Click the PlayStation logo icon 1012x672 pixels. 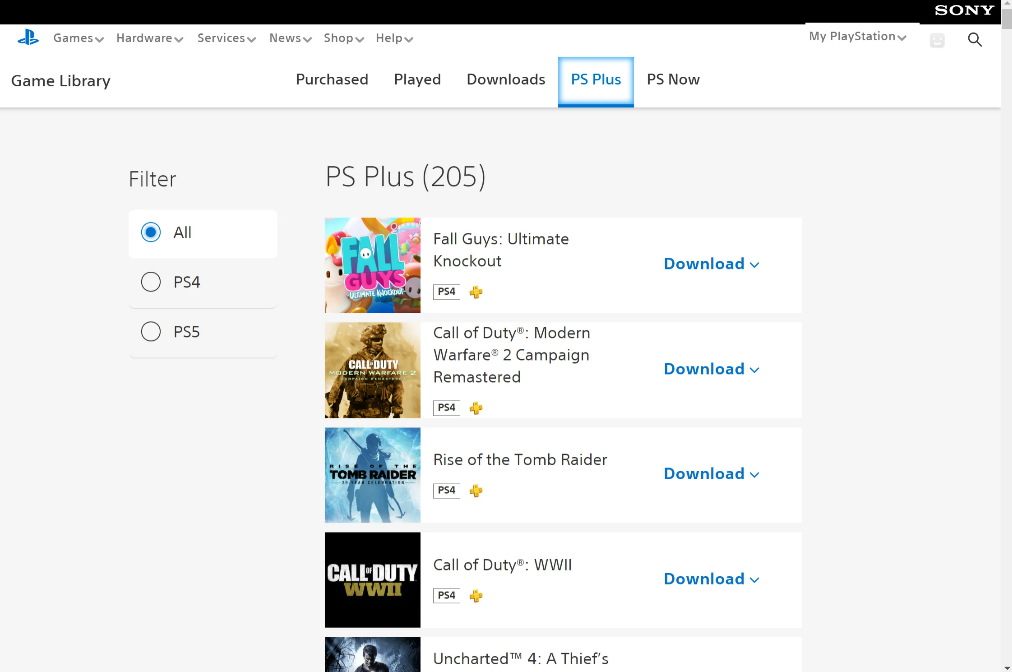pyautogui.click(x=28, y=37)
